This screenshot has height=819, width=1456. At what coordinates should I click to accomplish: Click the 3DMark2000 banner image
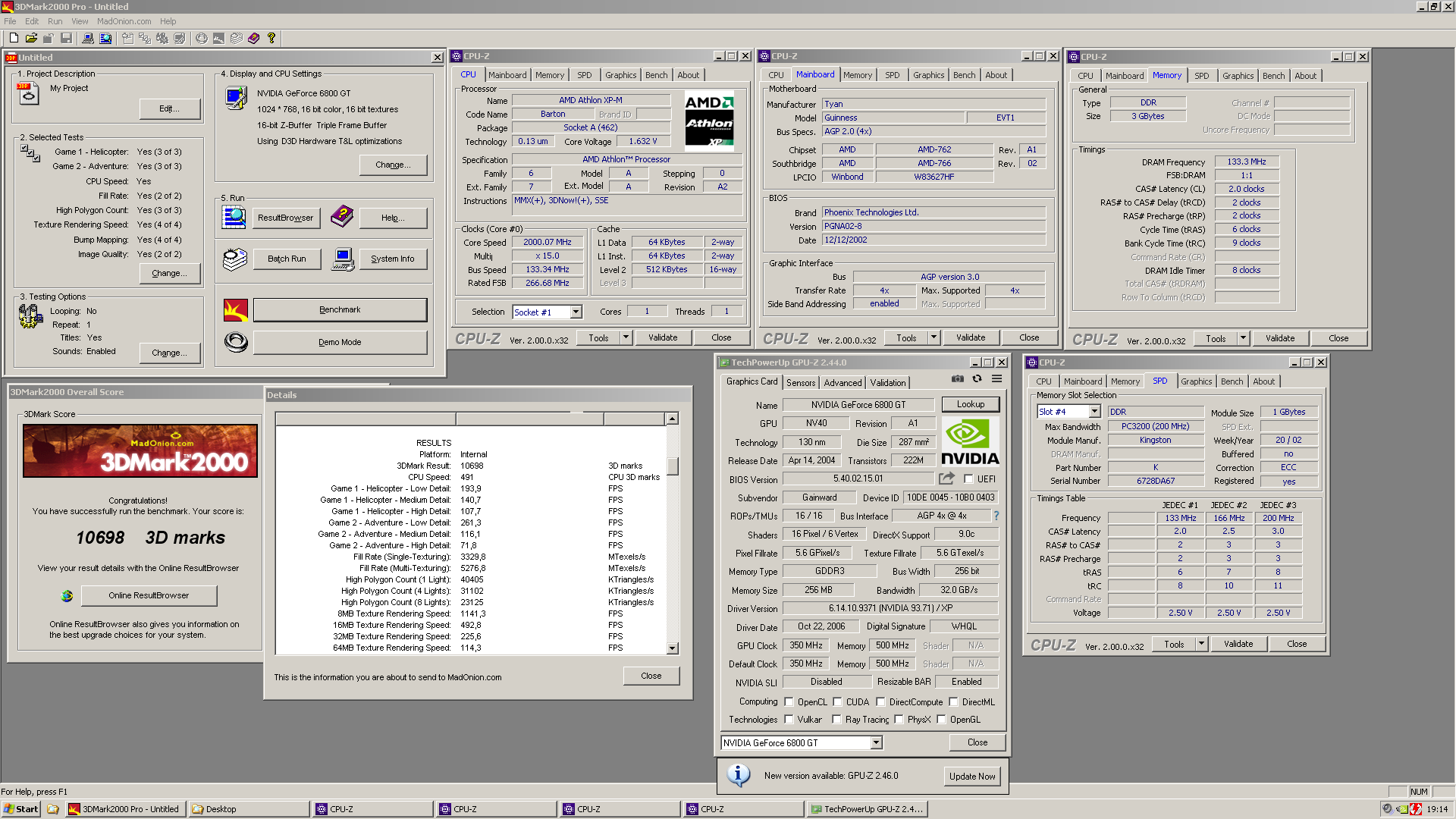[x=140, y=450]
